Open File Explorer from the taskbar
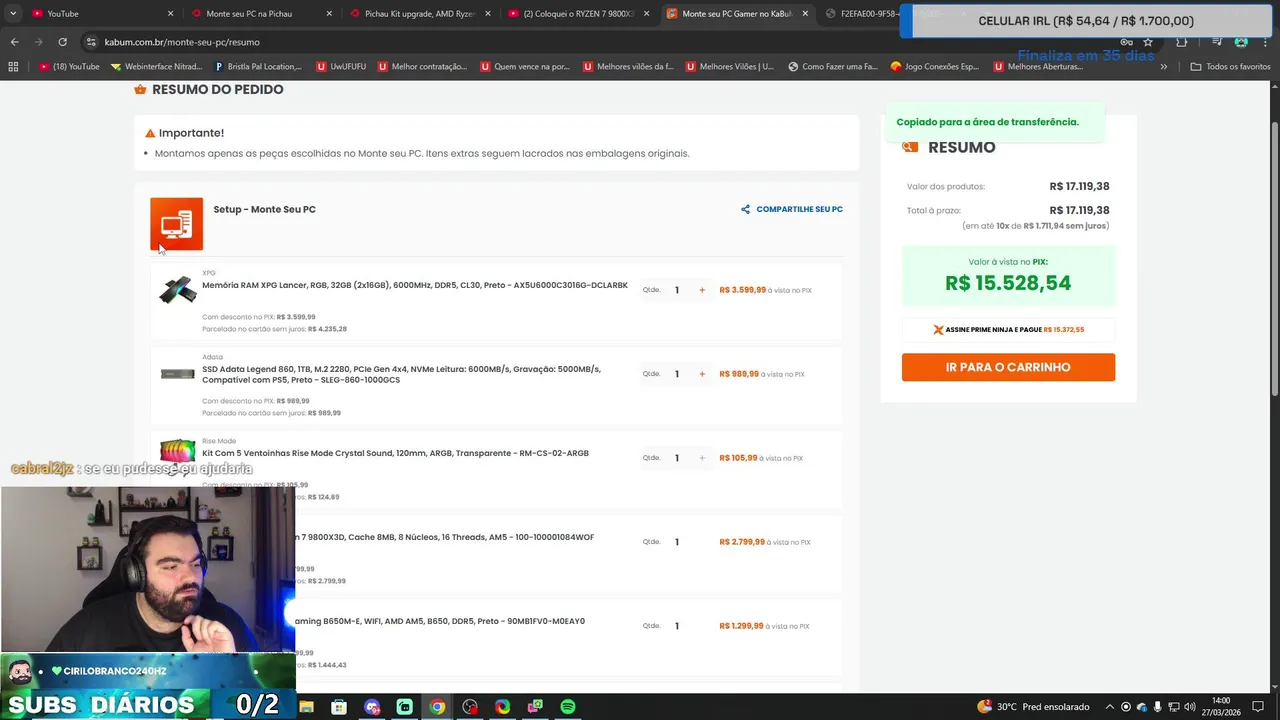Image resolution: width=1280 pixels, height=720 pixels. (x=306, y=707)
